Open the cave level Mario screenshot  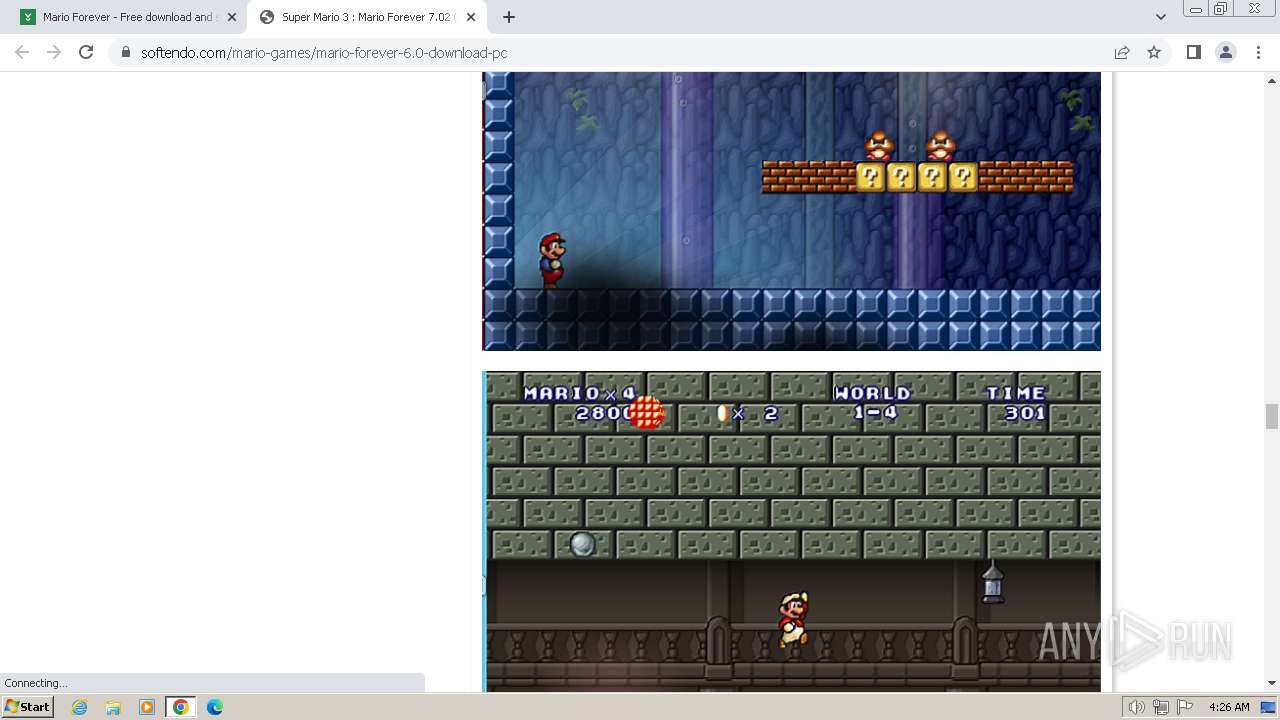click(x=791, y=211)
